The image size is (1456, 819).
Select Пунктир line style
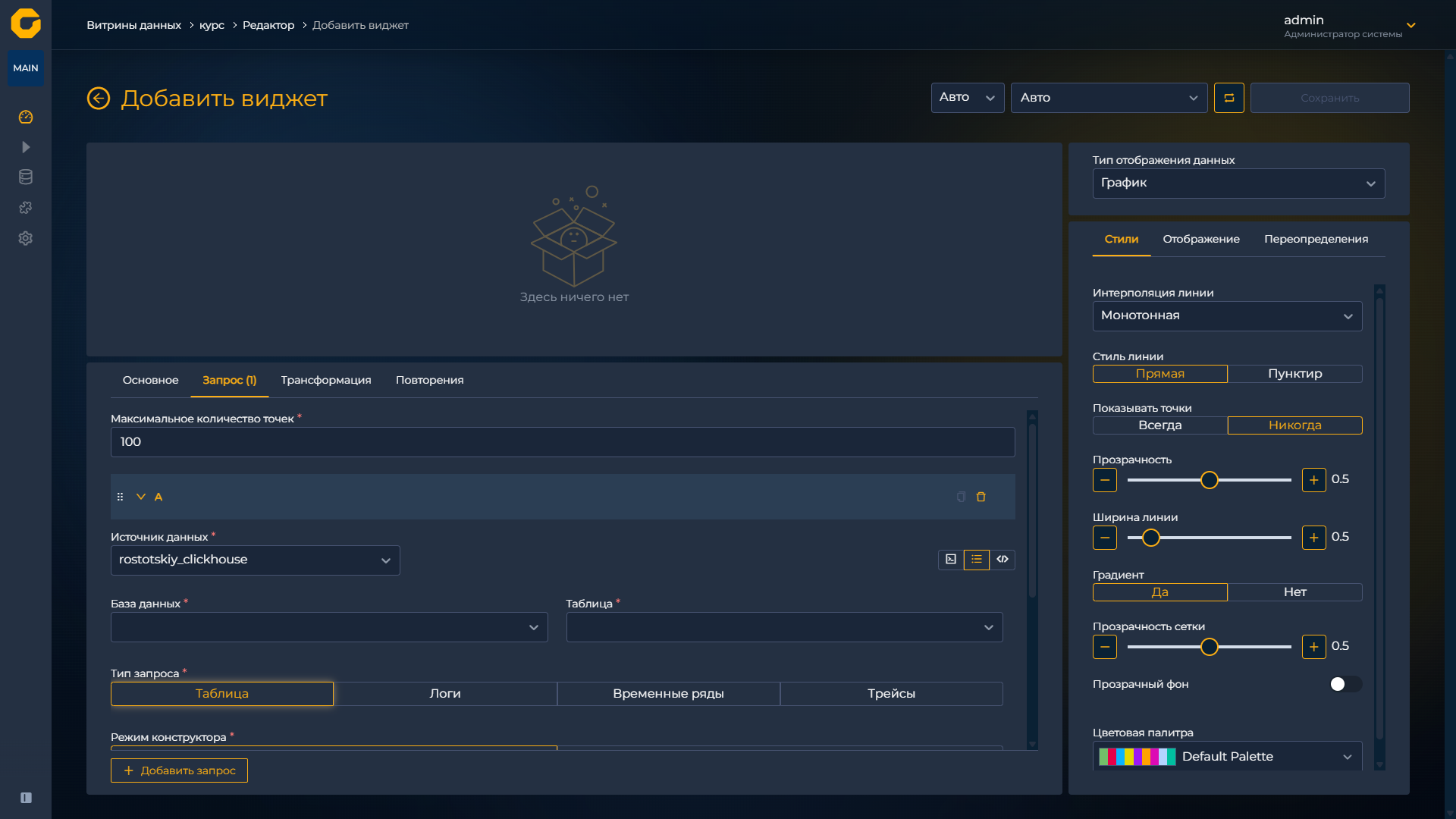pos(1295,374)
